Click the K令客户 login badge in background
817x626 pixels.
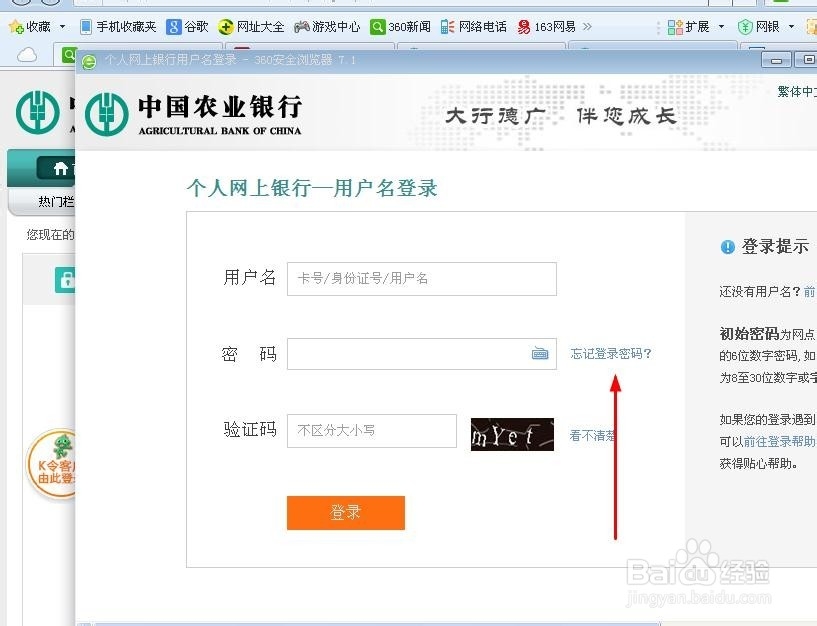[51, 463]
